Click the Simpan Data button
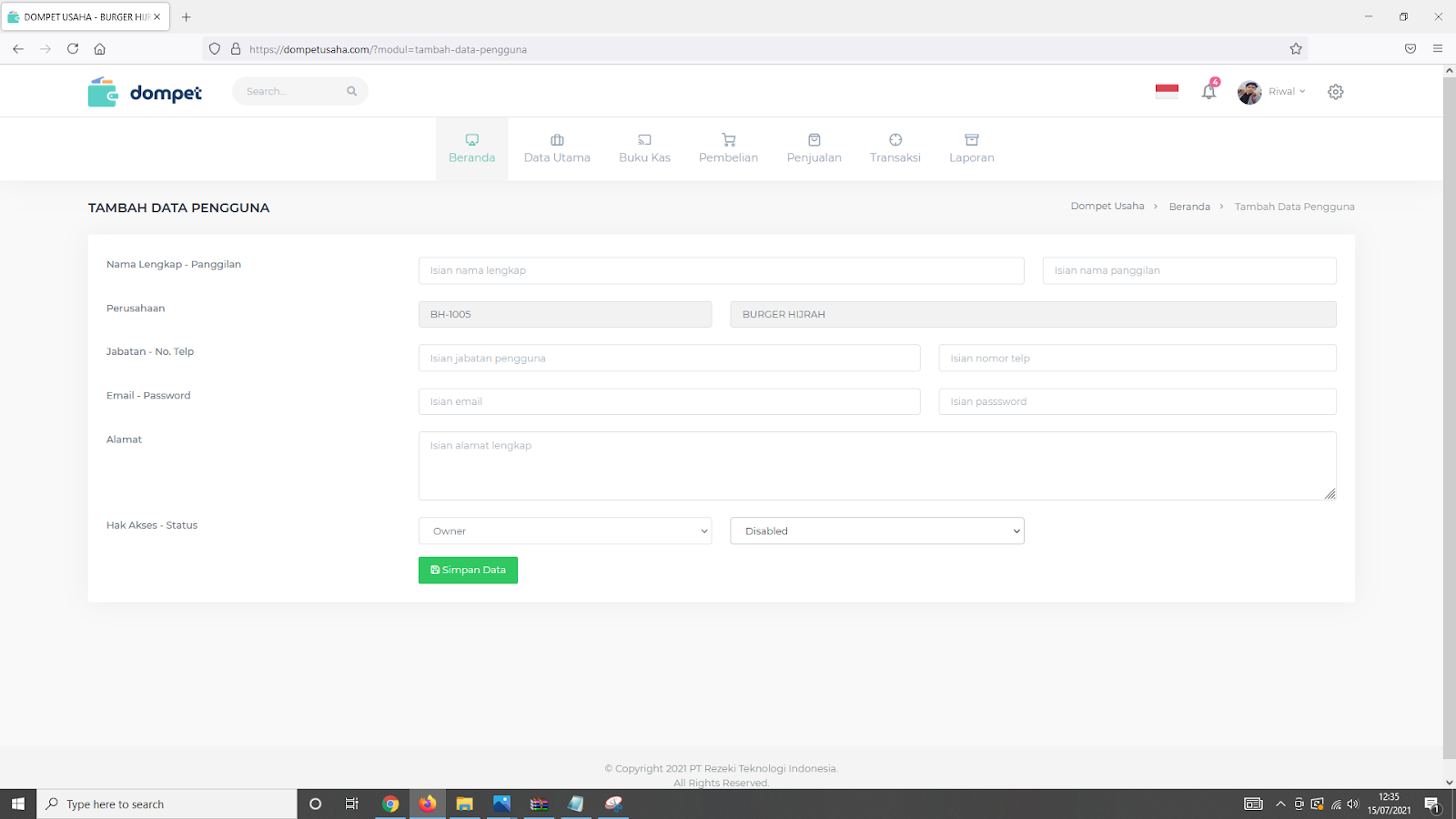The height and width of the screenshot is (819, 1456). 468,571
